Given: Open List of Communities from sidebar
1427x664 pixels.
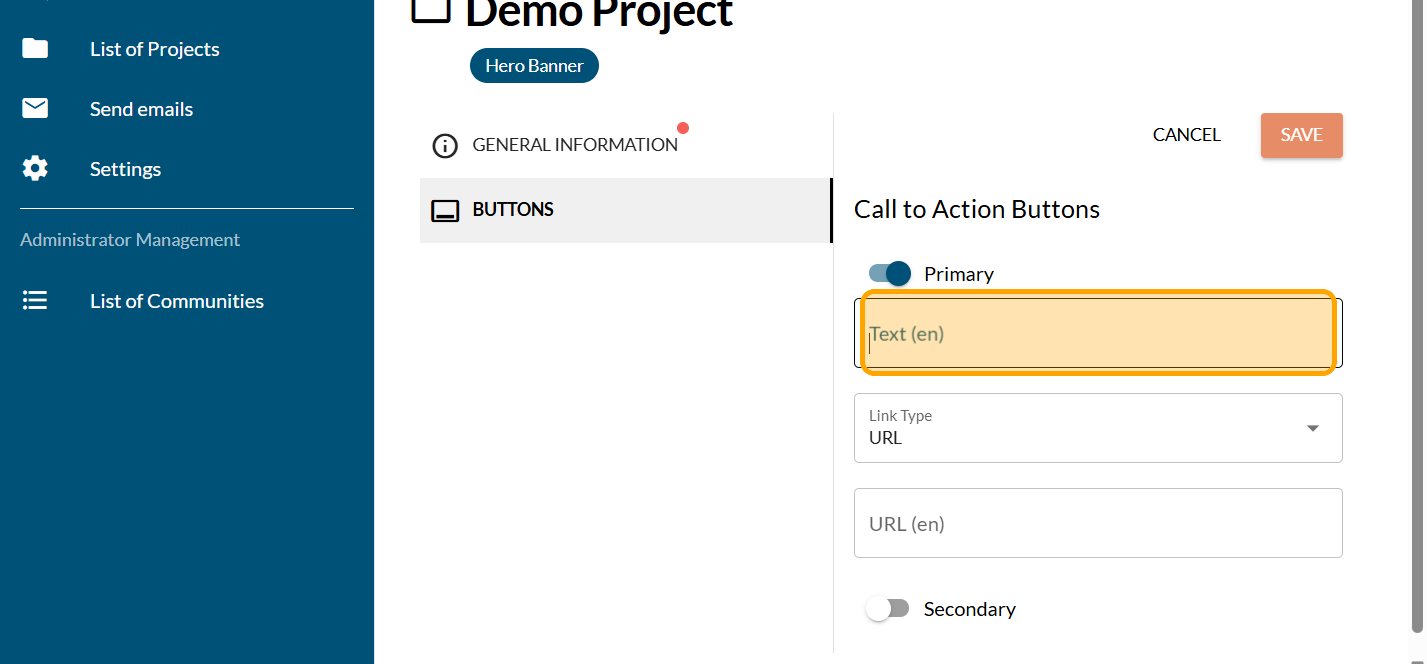Looking at the screenshot, I should tap(177, 301).
